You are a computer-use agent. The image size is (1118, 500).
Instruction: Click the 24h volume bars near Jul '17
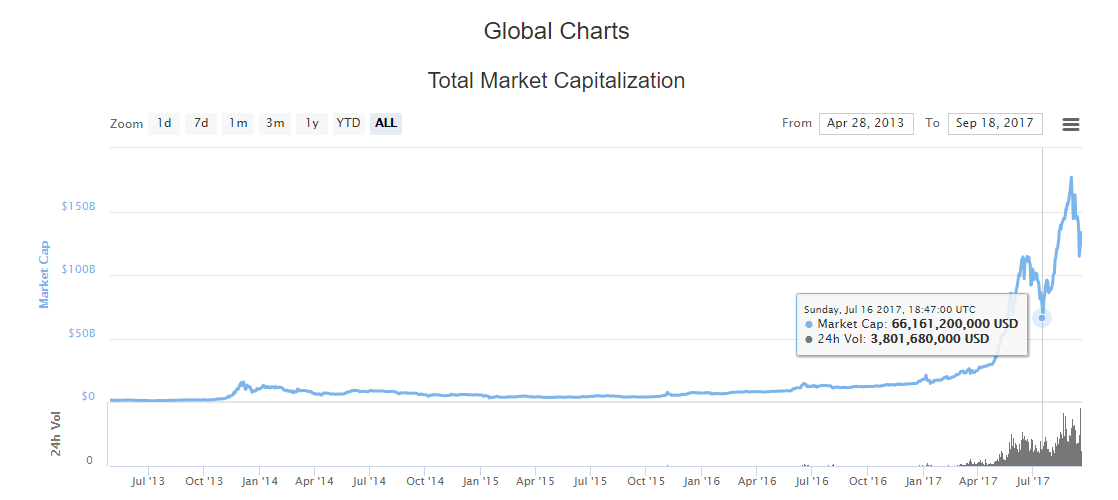pos(1030,450)
